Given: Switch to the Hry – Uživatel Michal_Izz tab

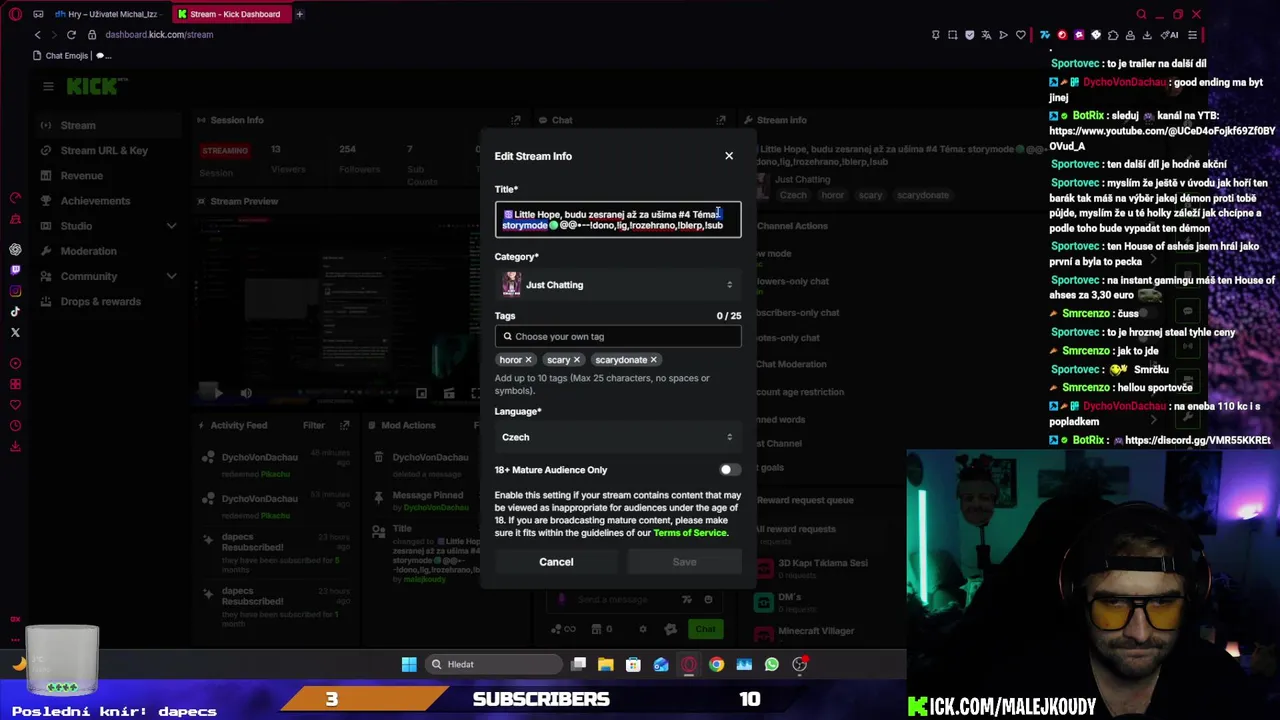Looking at the screenshot, I should coord(108,14).
